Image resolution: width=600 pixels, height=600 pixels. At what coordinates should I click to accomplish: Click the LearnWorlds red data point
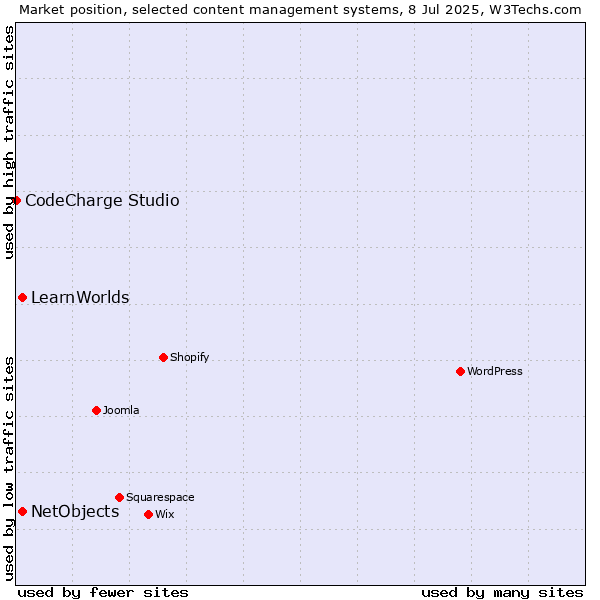(x=23, y=298)
